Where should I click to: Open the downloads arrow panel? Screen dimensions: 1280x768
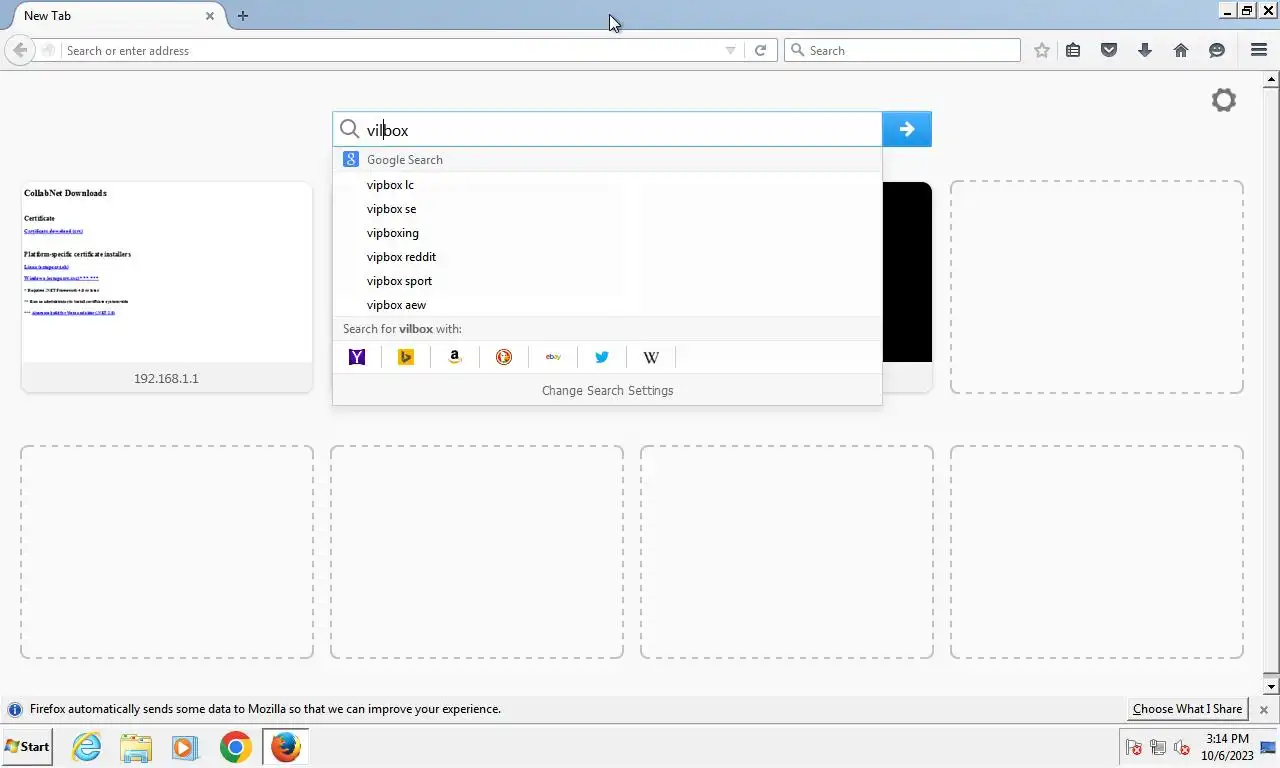click(1145, 50)
